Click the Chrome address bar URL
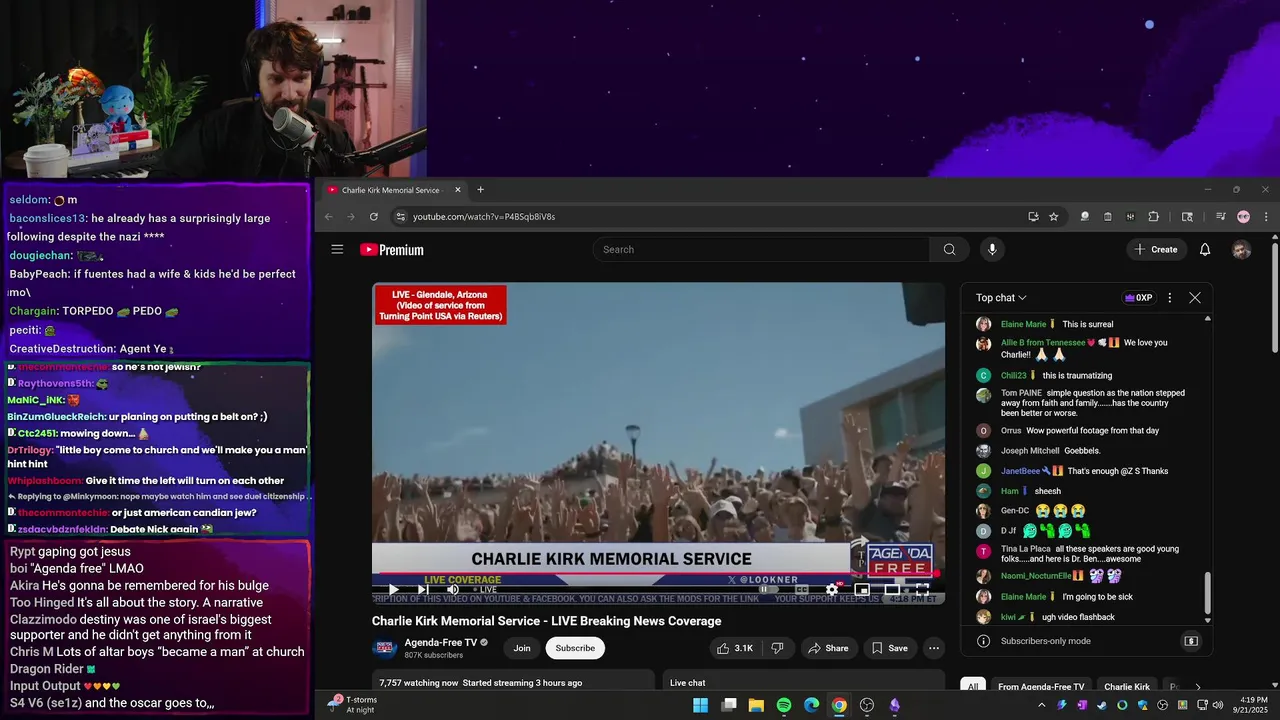 [x=484, y=216]
